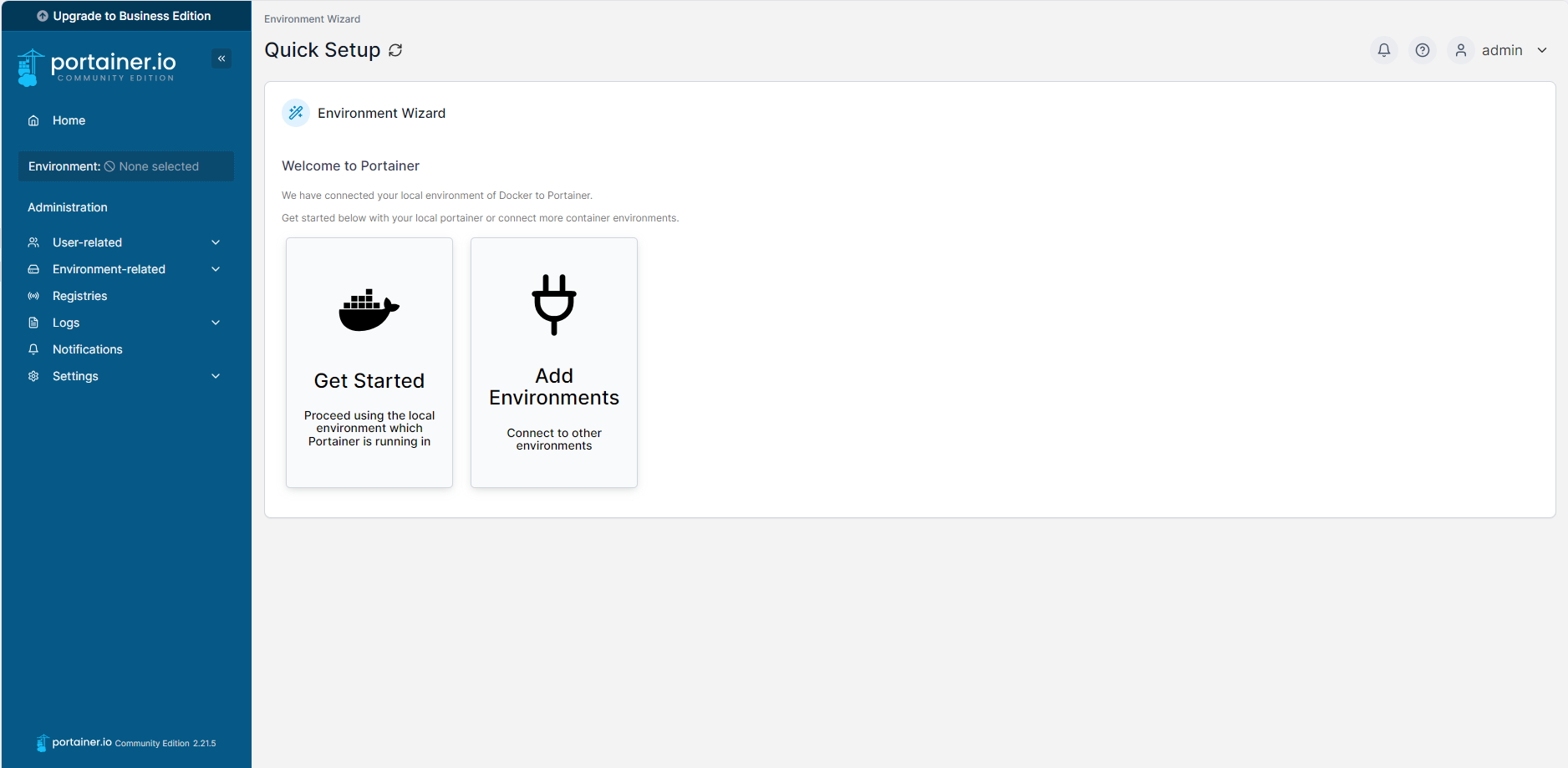Select the Add Environments card title
1568x768 pixels.
(554, 387)
